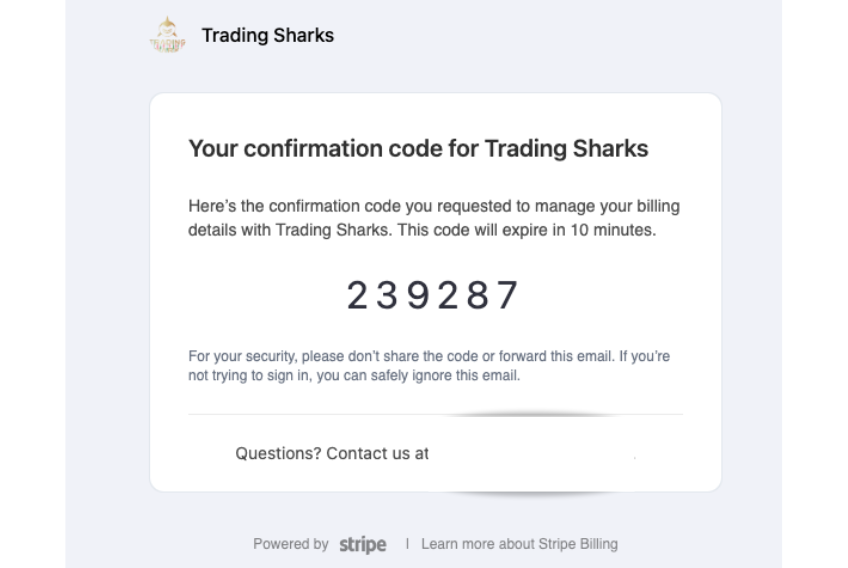Image resolution: width=848 pixels, height=568 pixels.
Task: Click the last digit "7" of the code
Action: tap(508, 295)
